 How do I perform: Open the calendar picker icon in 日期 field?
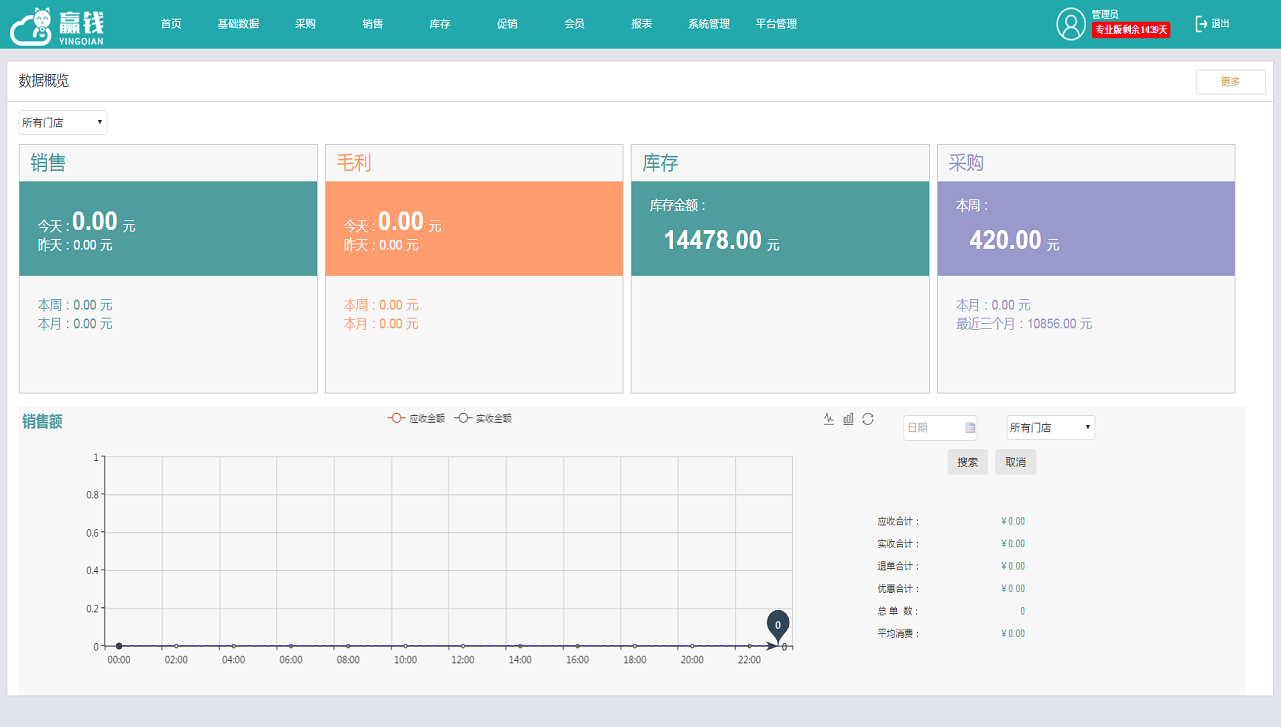(970, 428)
